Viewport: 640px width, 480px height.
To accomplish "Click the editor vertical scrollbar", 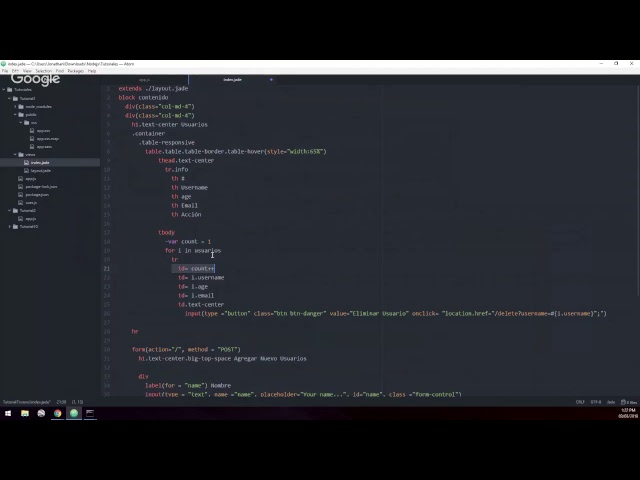I will pos(638,191).
